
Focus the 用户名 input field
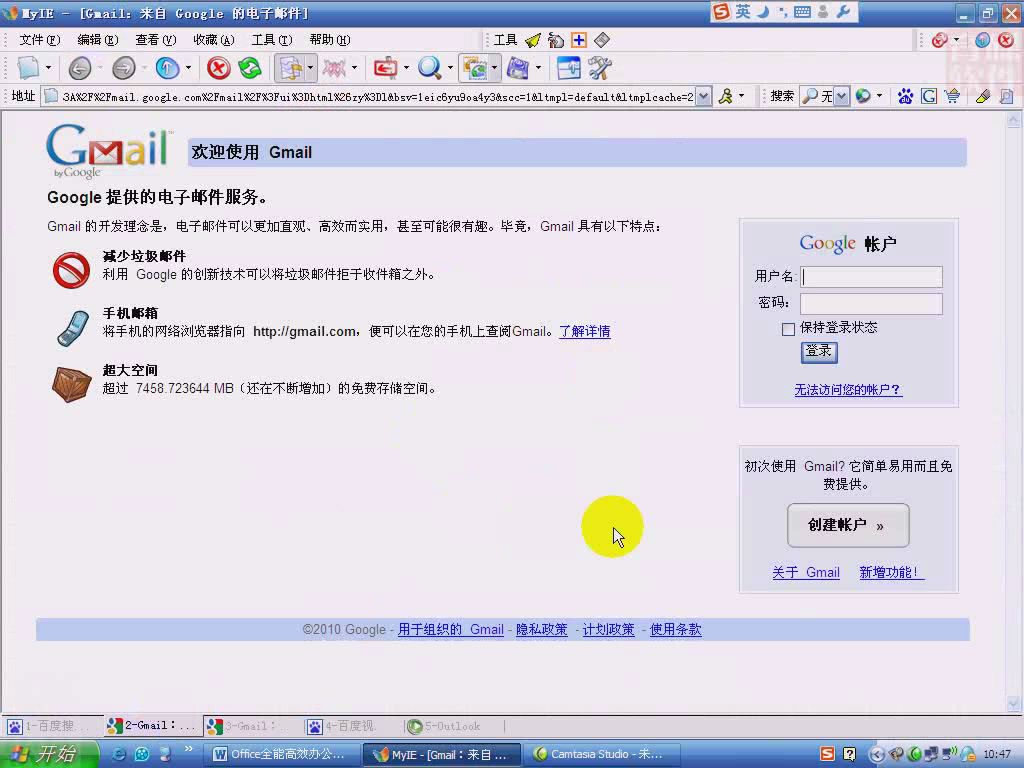point(871,277)
